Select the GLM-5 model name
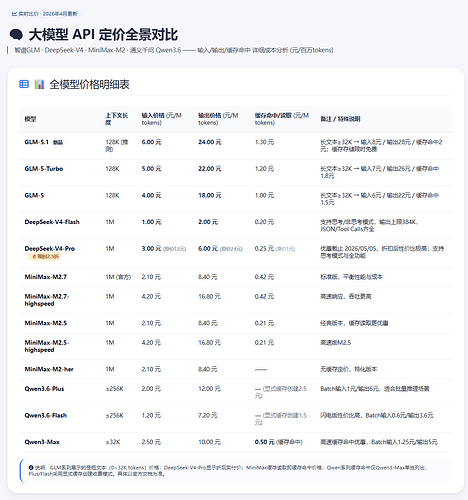Viewport: 468px width, 500px height. tap(34, 195)
